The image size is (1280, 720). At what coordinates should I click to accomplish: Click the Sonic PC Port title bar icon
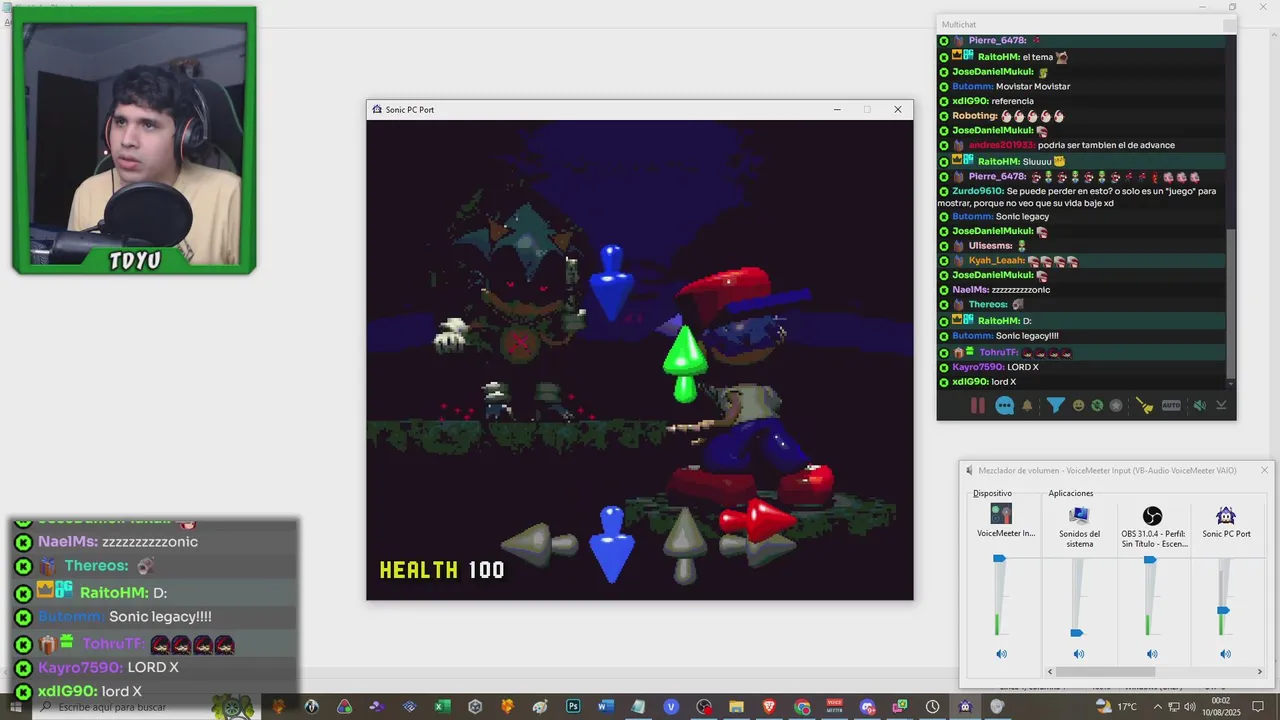point(377,109)
